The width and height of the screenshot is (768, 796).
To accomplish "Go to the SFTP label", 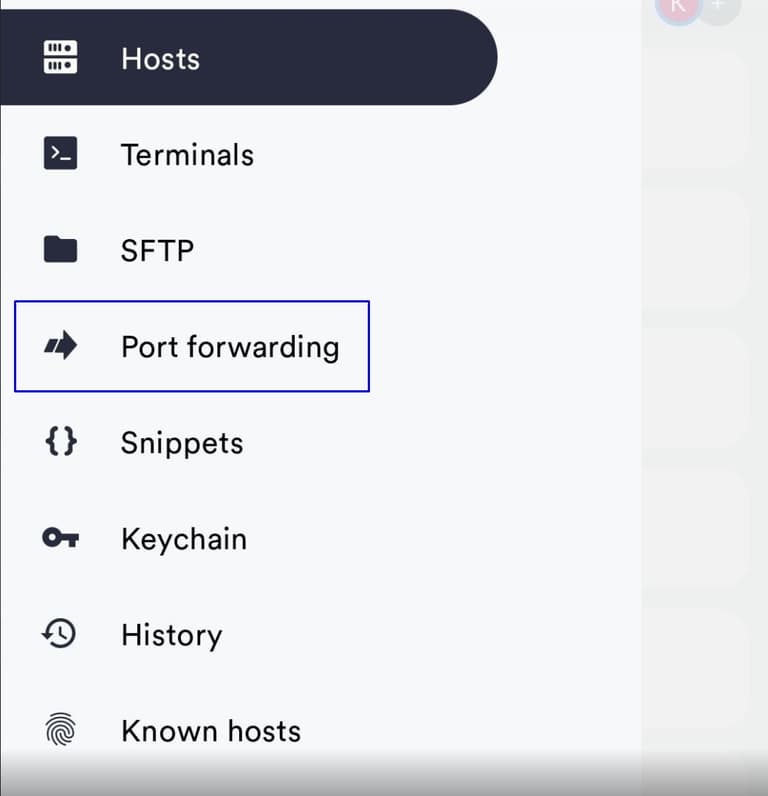I will pyautogui.click(x=157, y=250).
